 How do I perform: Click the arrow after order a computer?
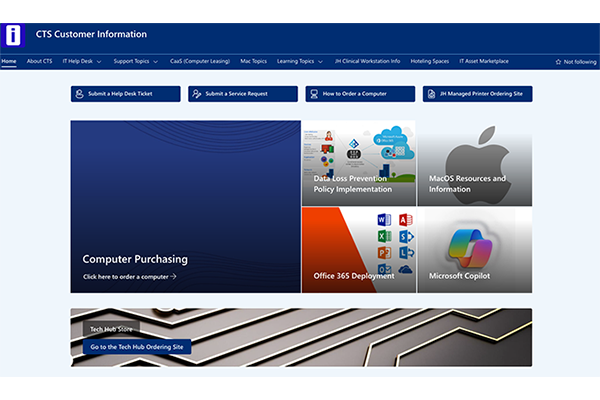pyautogui.click(x=173, y=276)
